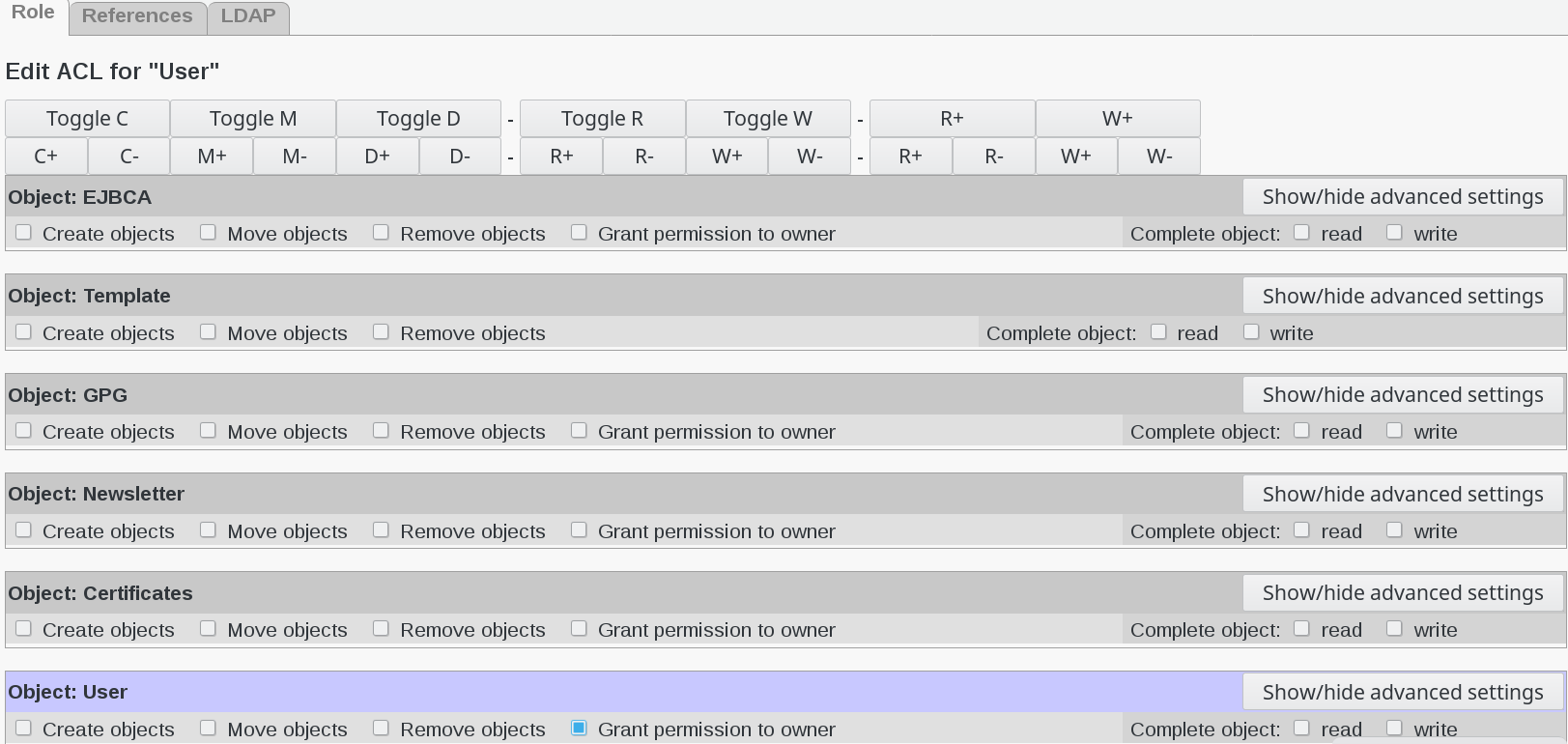Check Complete object write for Object User
Image resolution: width=1568 pixels, height=744 pixels.
tap(1394, 729)
